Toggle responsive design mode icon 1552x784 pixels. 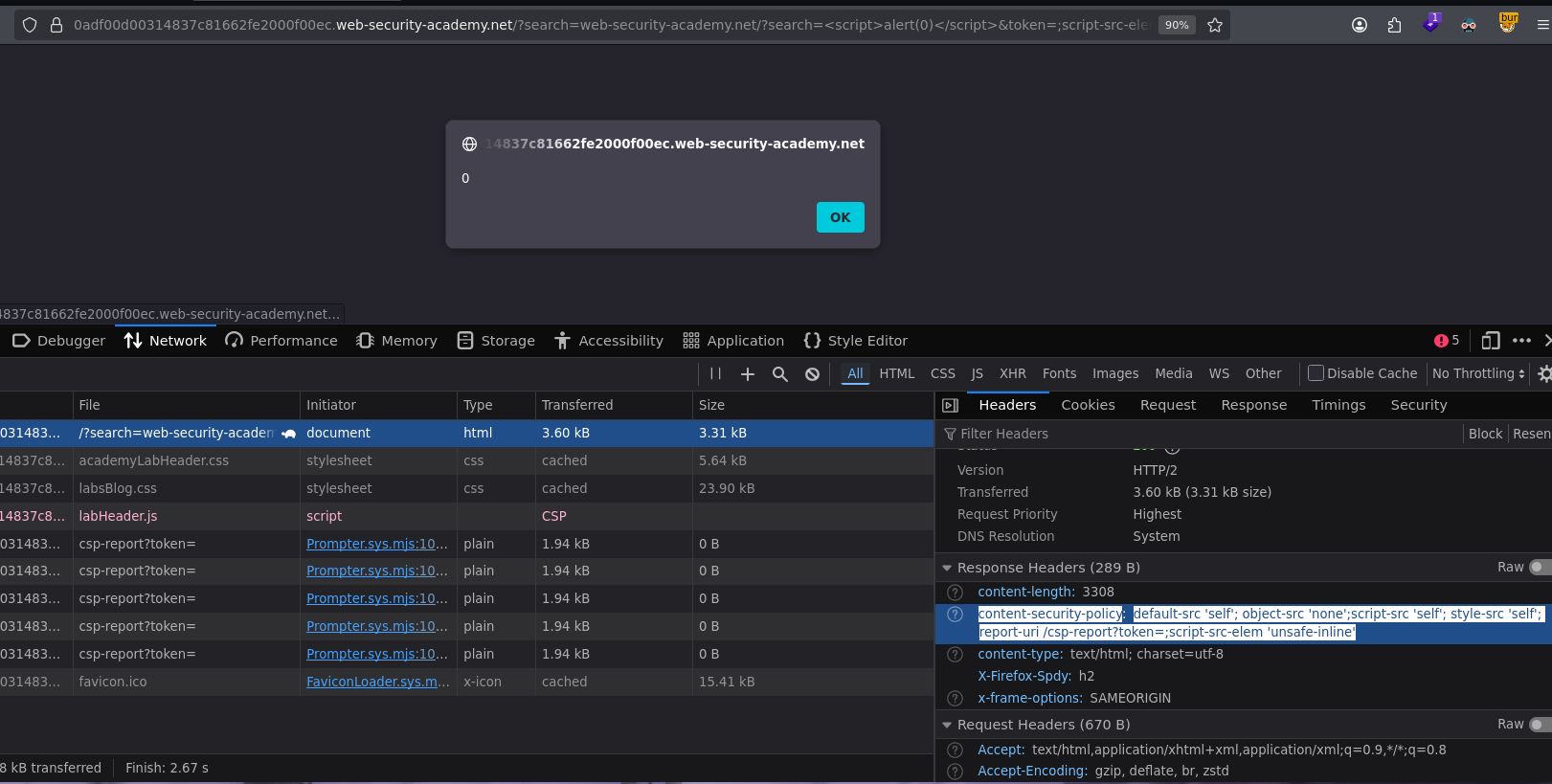pyautogui.click(x=1491, y=341)
